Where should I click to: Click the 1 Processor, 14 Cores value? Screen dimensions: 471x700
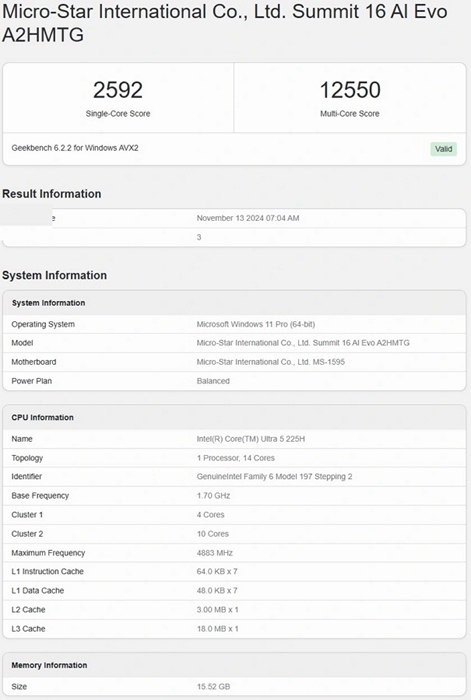[x=236, y=458]
